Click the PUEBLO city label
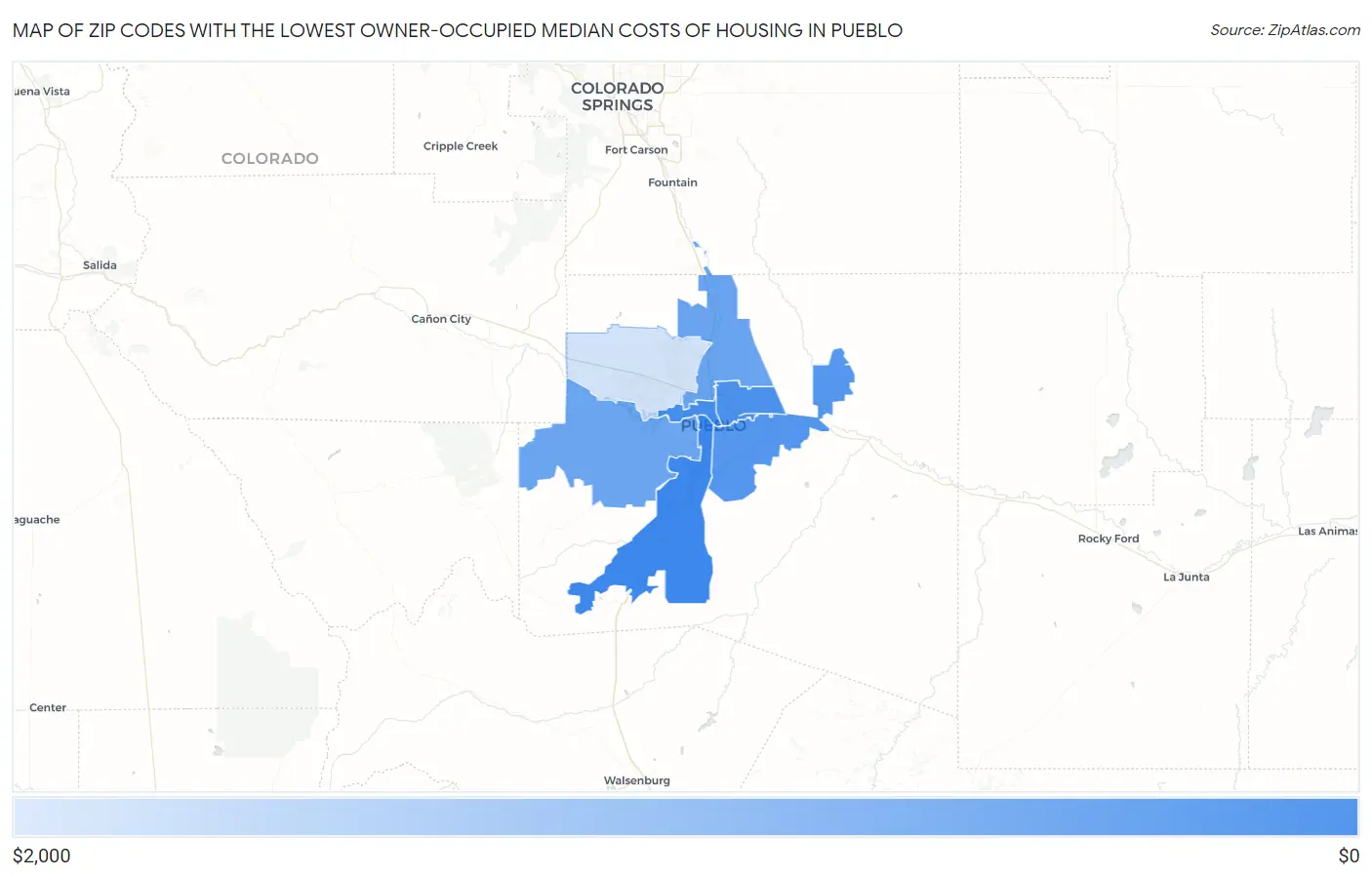The image size is (1372, 877). point(713,426)
